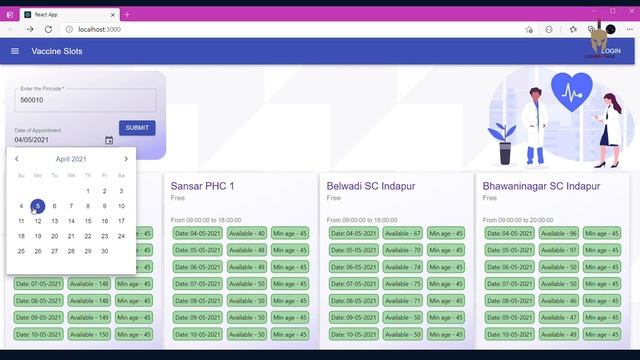Select April 24 in calendar
The image size is (640, 360).
121,236
